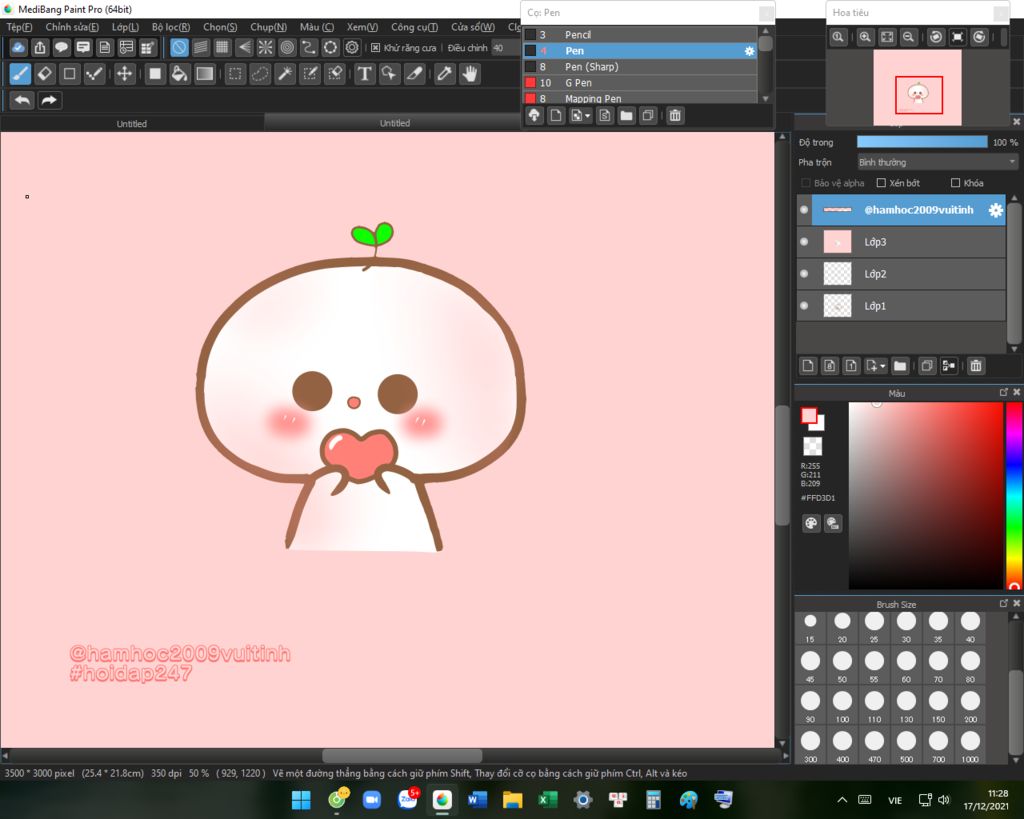Zoom out using the Navigator panel
Screen dimensions: 1024x819
click(908, 37)
